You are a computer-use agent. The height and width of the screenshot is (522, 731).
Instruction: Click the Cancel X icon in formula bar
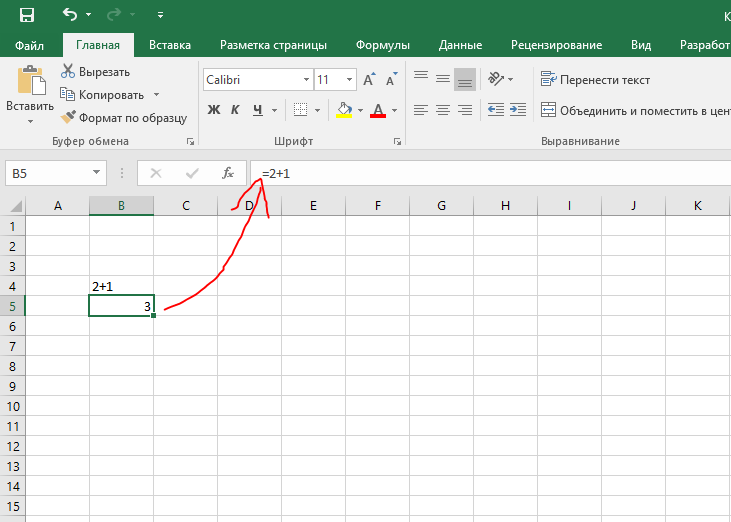click(x=156, y=173)
